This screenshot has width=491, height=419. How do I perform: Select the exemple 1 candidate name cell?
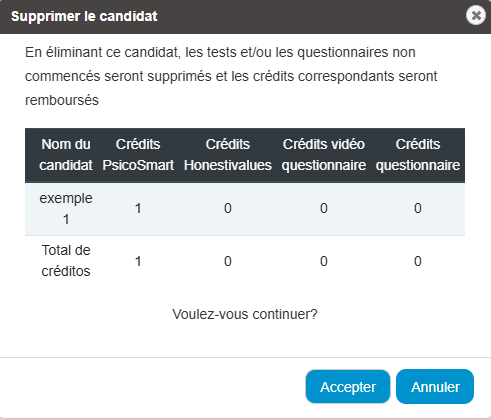(66, 209)
